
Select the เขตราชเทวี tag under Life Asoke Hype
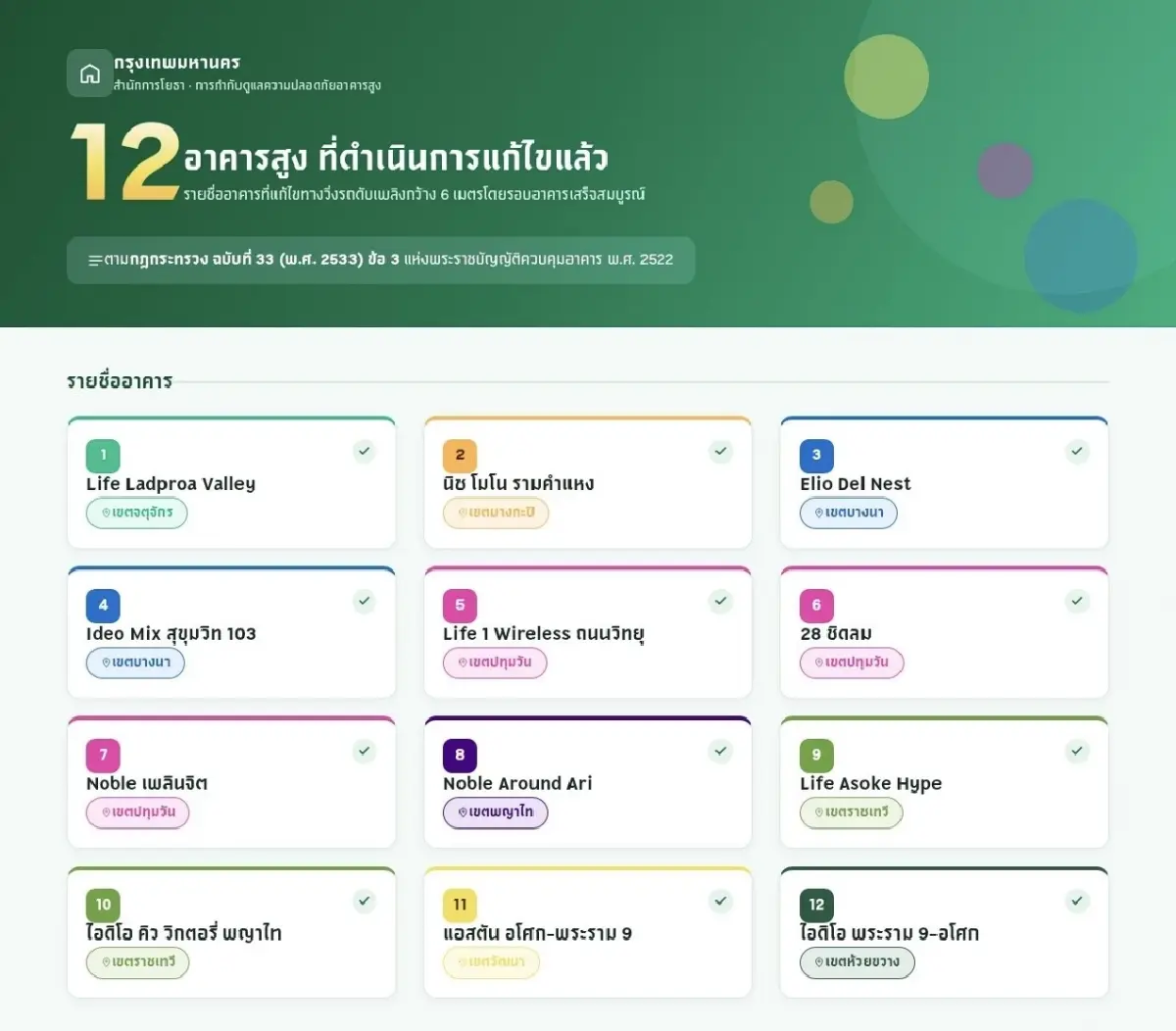pyautogui.click(x=852, y=812)
